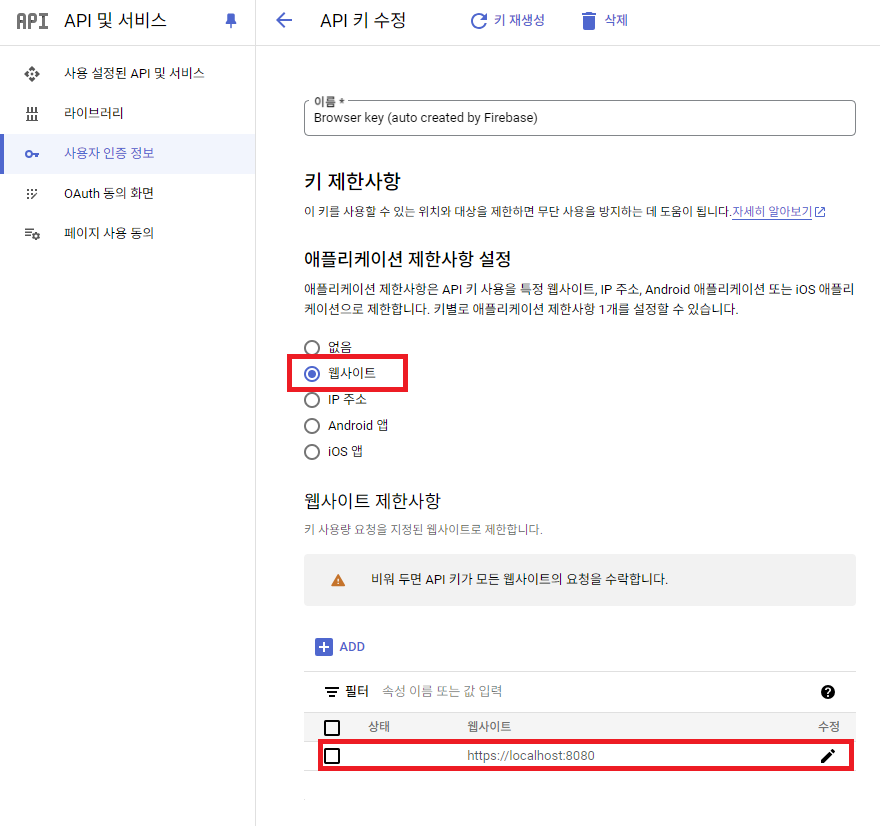Go back with the left arrow icon
Viewport: 880px width, 826px height.
285,21
